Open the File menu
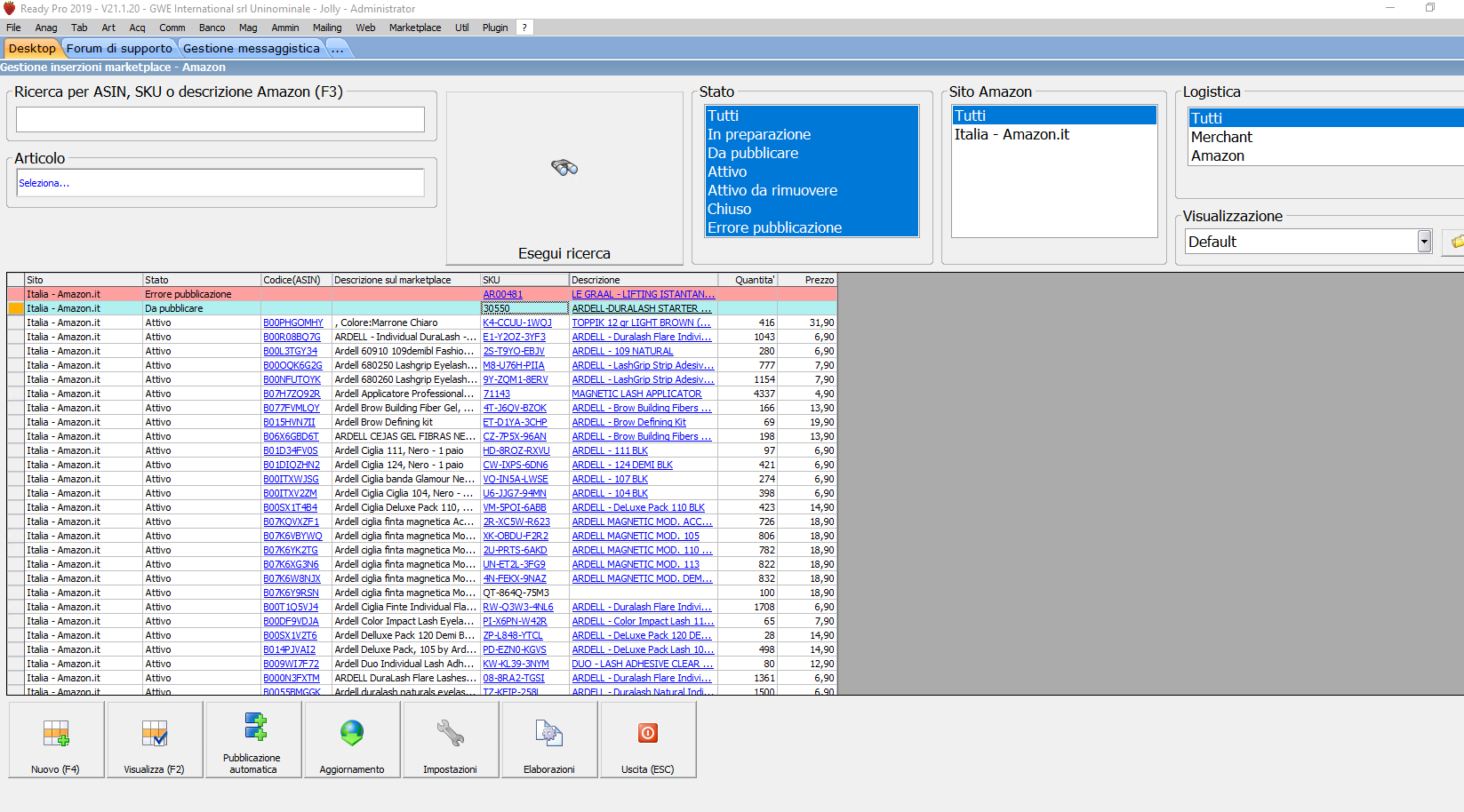The image size is (1464, 812). coord(13,28)
